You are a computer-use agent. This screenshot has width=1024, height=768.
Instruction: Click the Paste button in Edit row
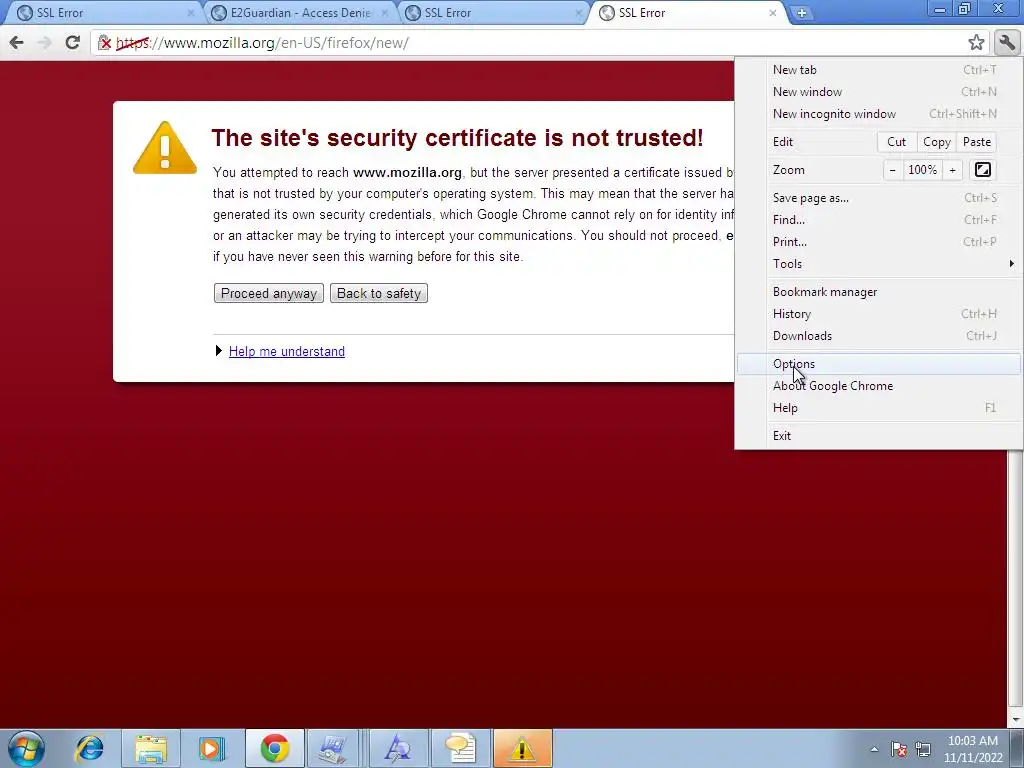point(977,142)
